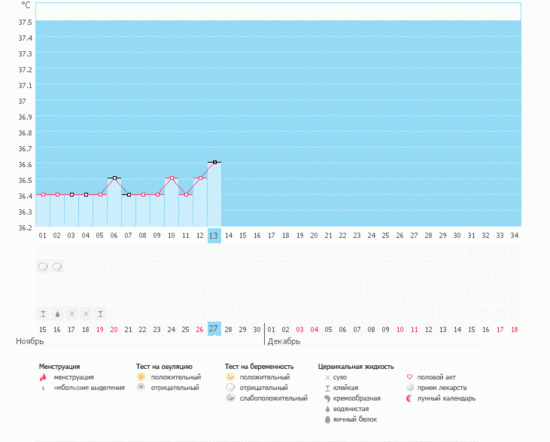The image size is (550, 442).
Task: Click the sticky fluid icon on November 19
Action: click(x=100, y=314)
